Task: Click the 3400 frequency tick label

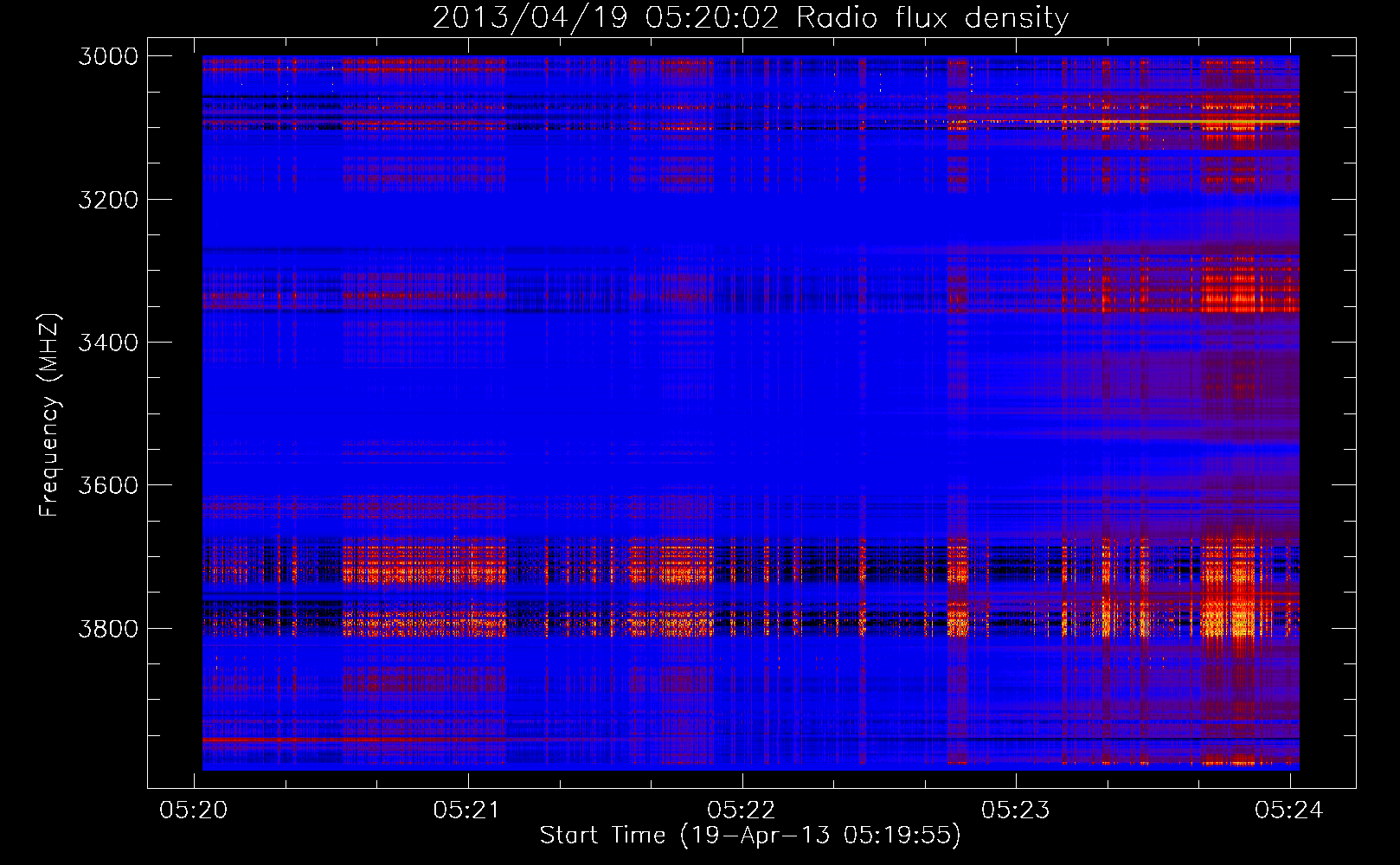Action: click(x=108, y=343)
